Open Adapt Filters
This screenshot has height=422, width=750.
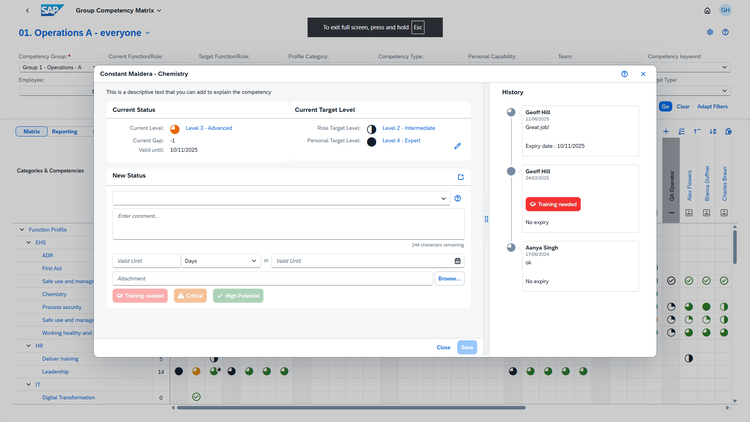pos(712,106)
